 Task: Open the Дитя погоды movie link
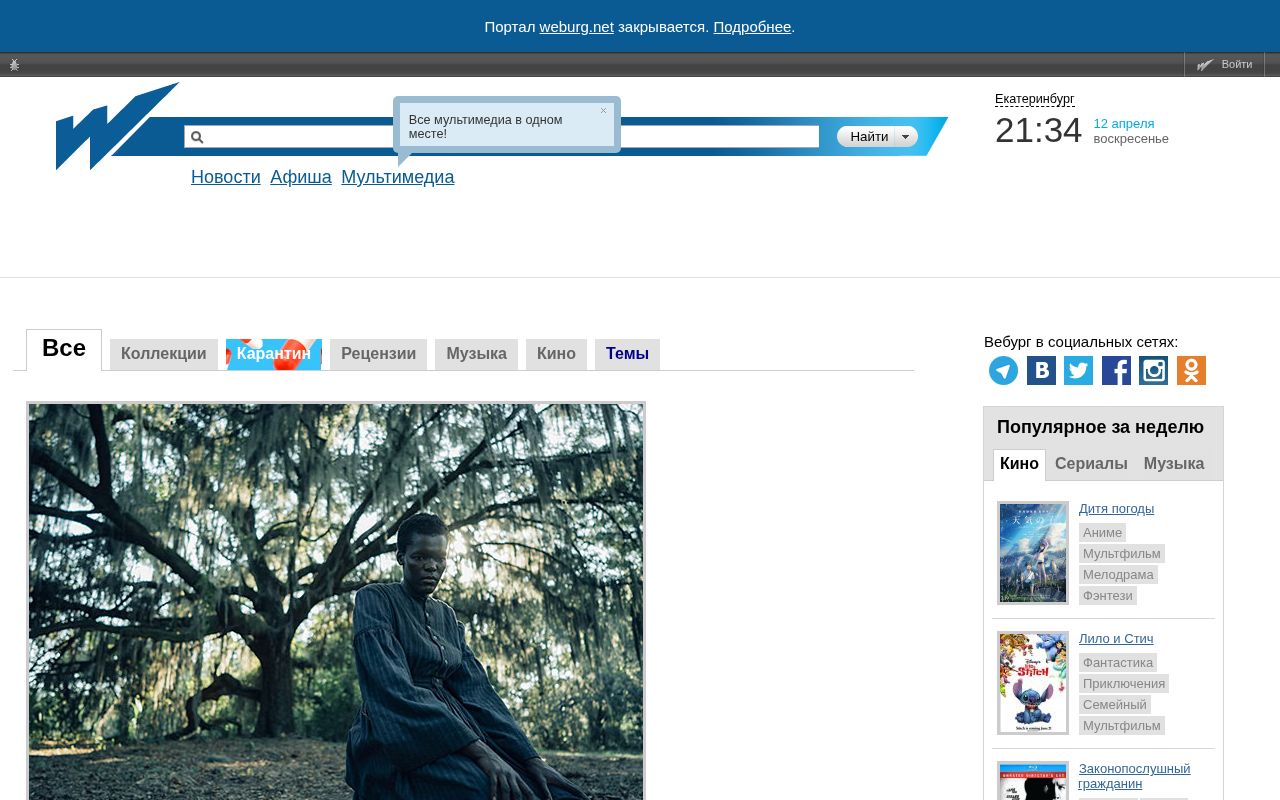pos(1116,509)
